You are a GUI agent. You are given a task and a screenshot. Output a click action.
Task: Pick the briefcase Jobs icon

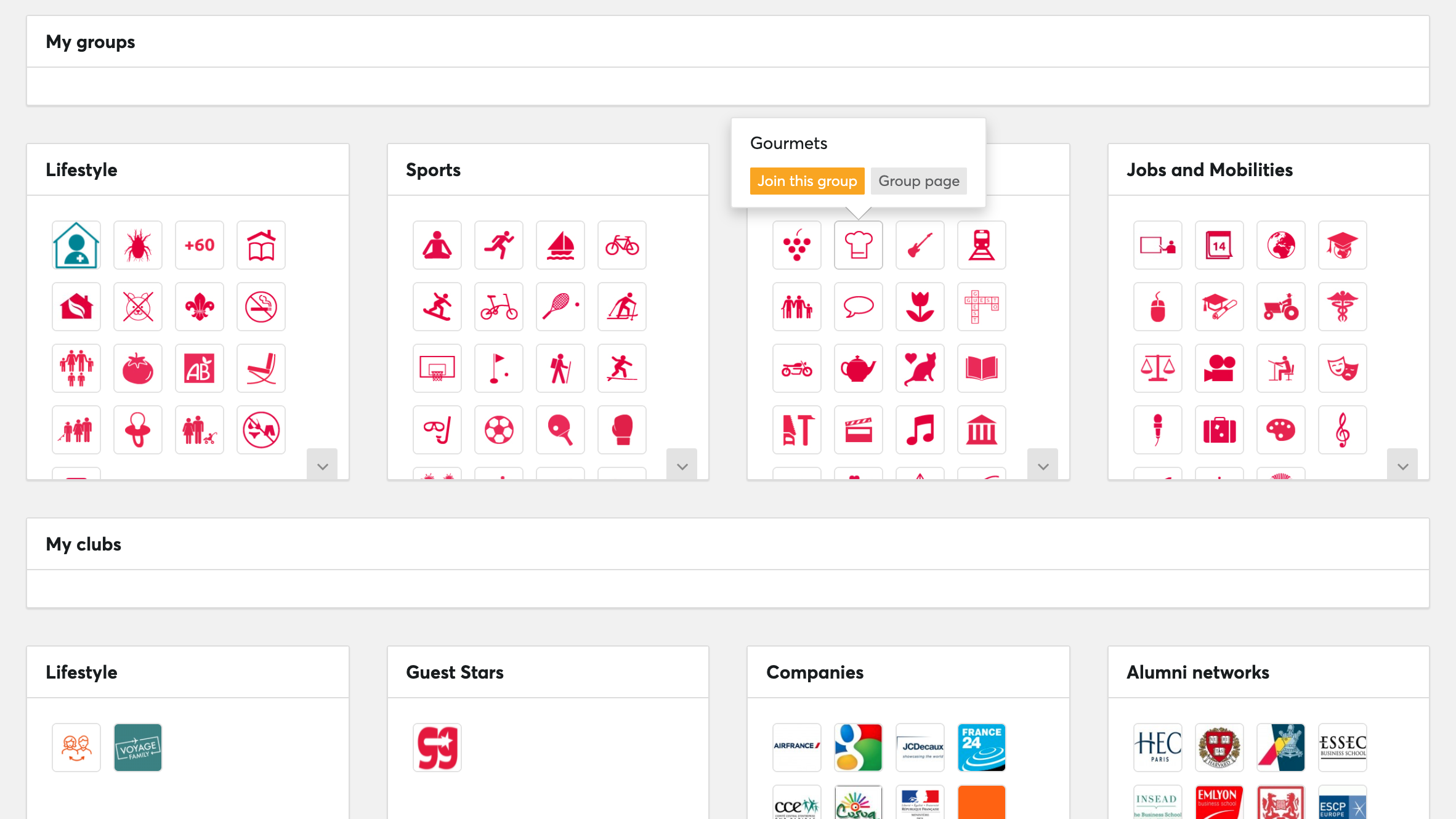pos(1219,430)
